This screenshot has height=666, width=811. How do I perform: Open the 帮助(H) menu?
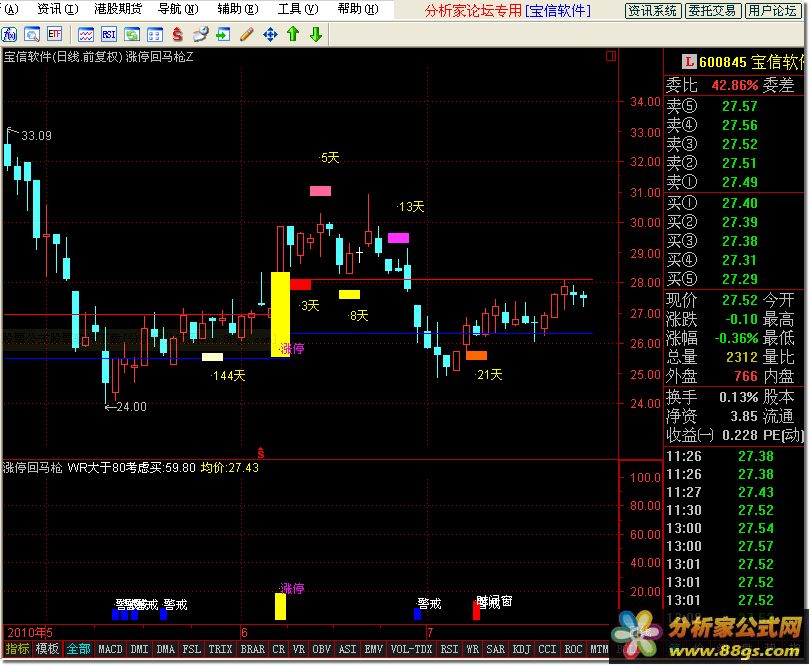pos(358,9)
